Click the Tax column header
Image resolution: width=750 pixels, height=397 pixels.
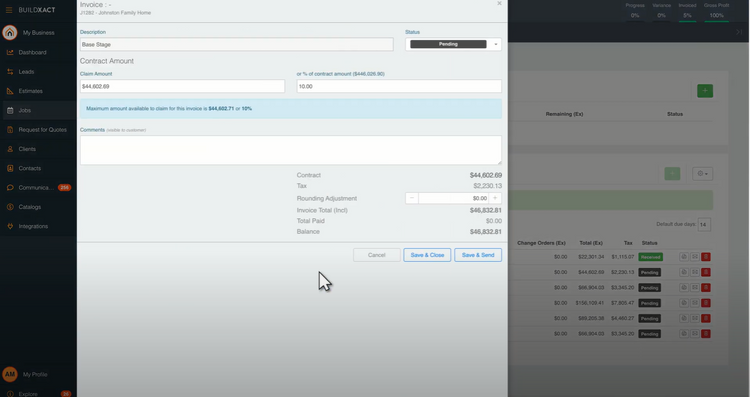[x=628, y=243]
